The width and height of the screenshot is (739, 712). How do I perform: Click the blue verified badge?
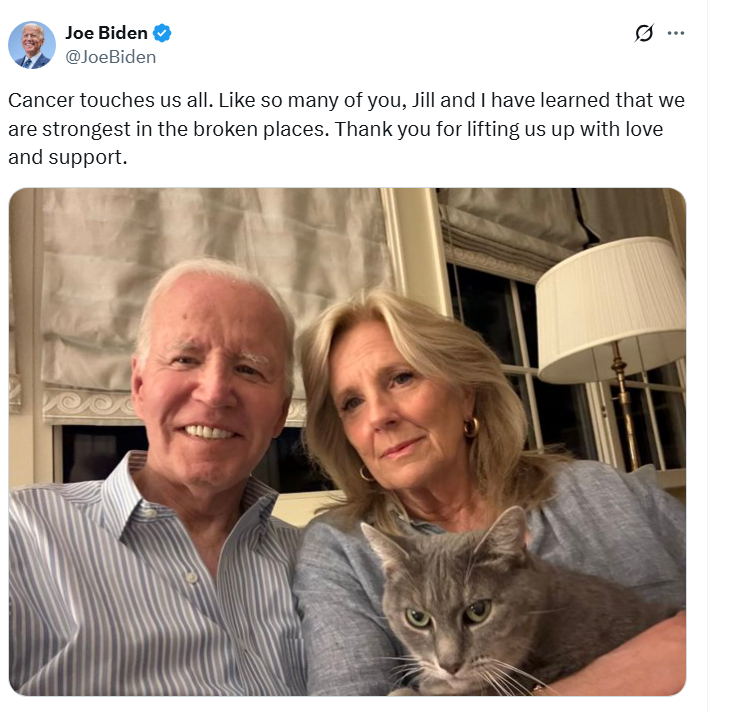point(163,33)
